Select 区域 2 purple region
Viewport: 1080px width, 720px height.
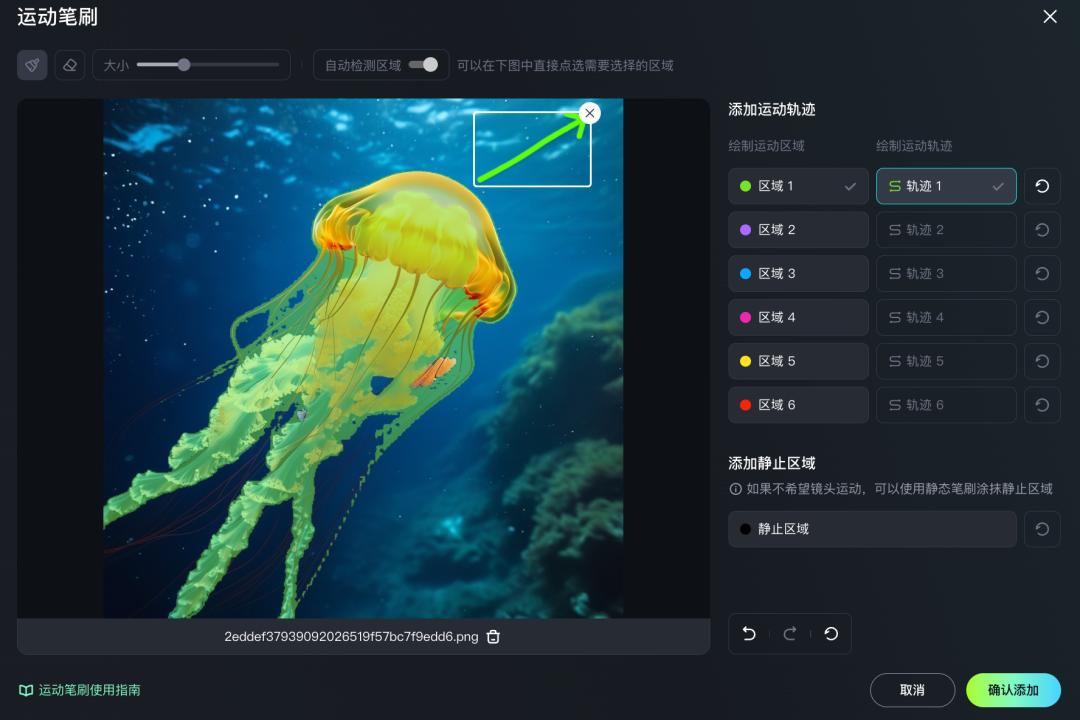pyautogui.click(x=798, y=230)
